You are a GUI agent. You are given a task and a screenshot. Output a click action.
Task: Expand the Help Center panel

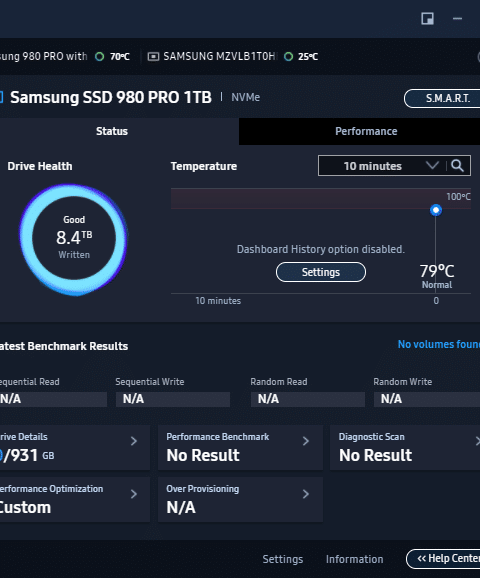(443, 559)
